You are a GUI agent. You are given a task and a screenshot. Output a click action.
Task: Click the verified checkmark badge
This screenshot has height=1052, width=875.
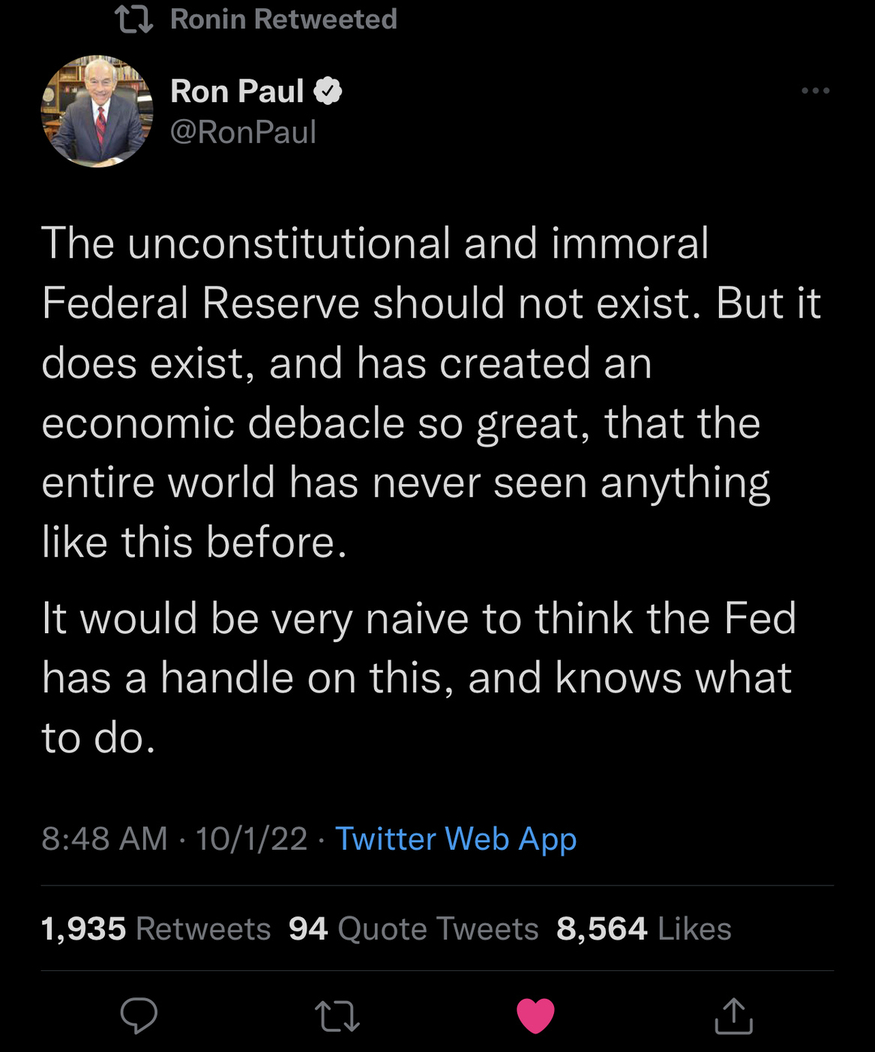[329, 92]
